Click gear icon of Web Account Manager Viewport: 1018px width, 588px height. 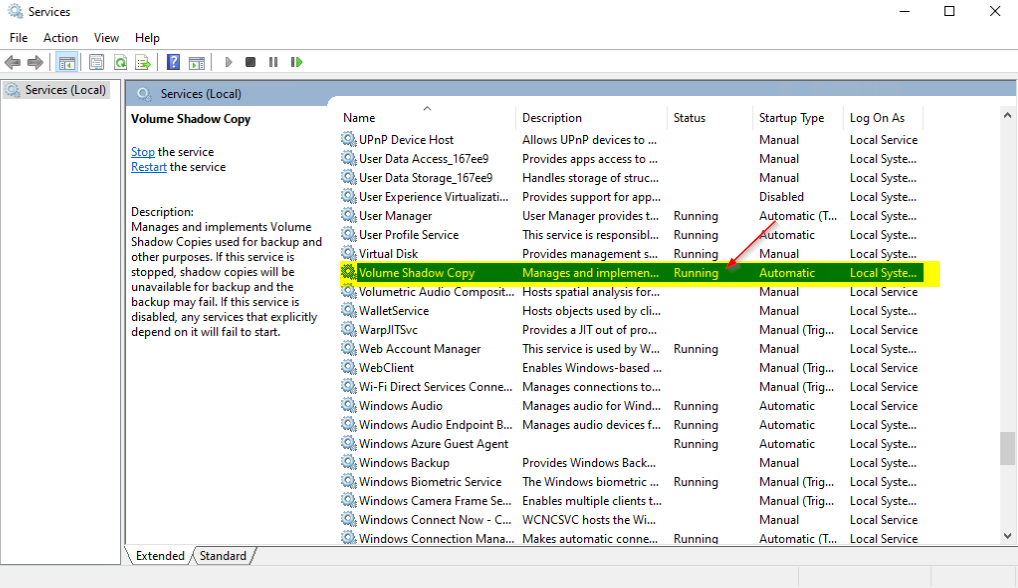(x=349, y=349)
